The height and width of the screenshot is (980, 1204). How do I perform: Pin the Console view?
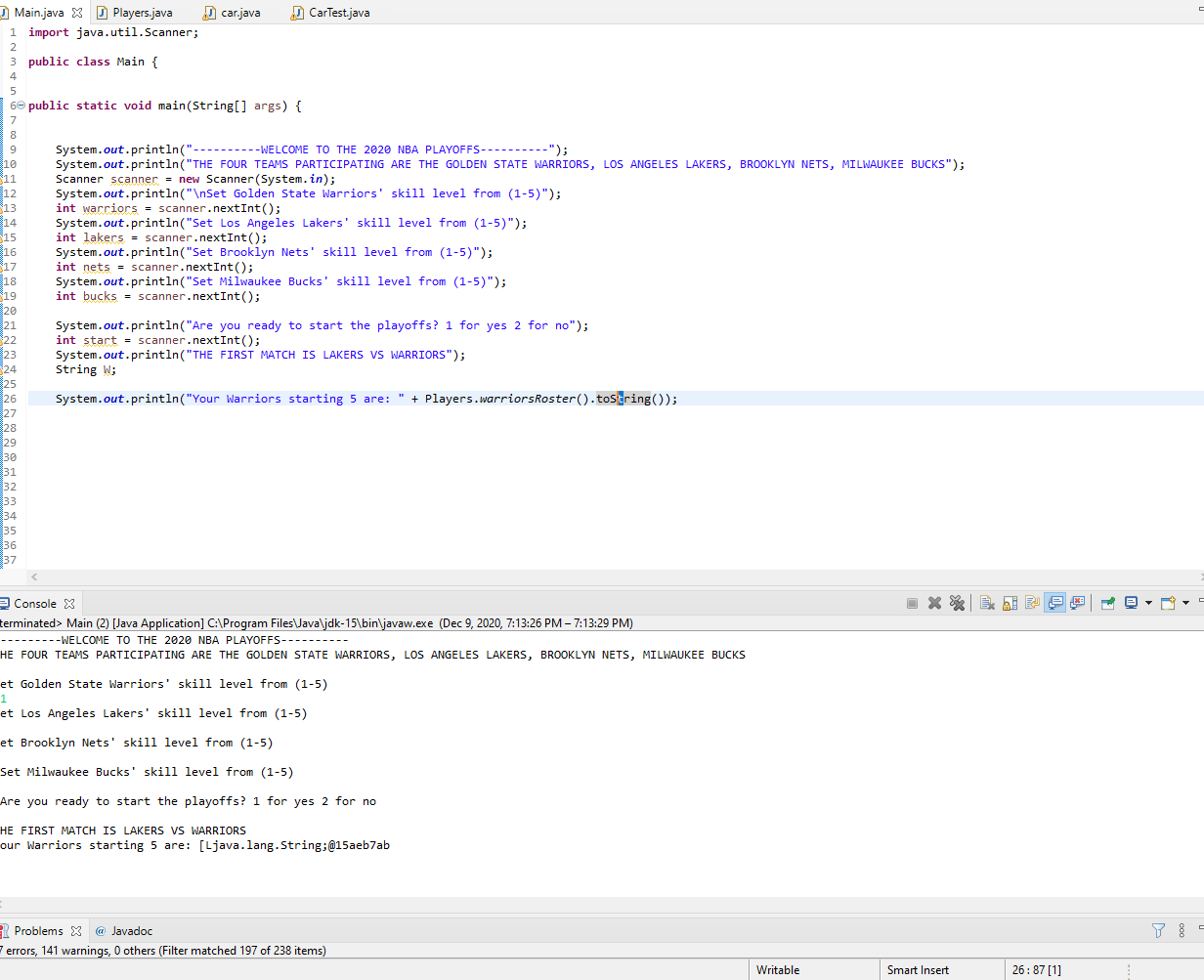coord(1108,603)
